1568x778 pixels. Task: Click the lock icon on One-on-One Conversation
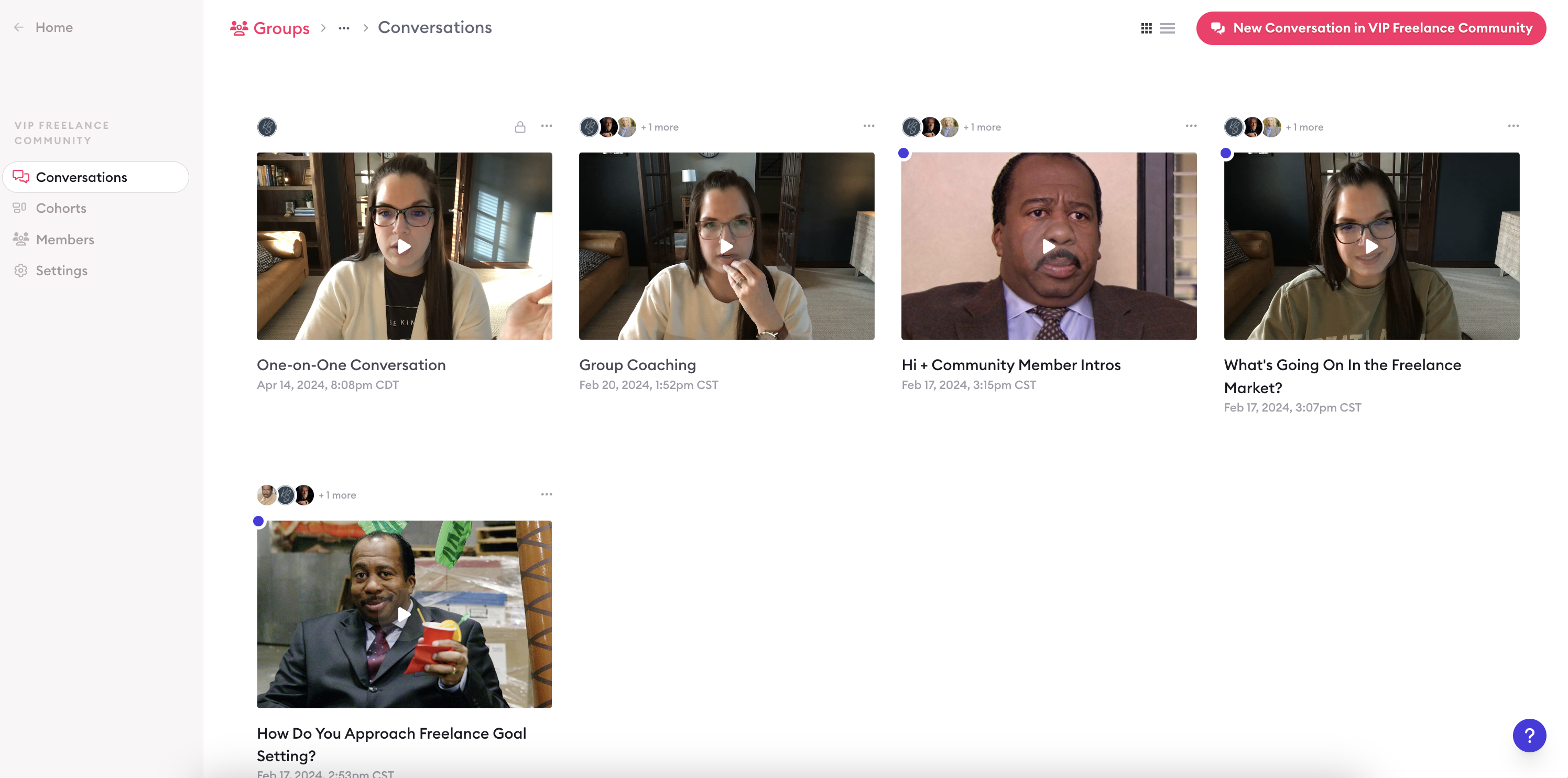coord(520,127)
